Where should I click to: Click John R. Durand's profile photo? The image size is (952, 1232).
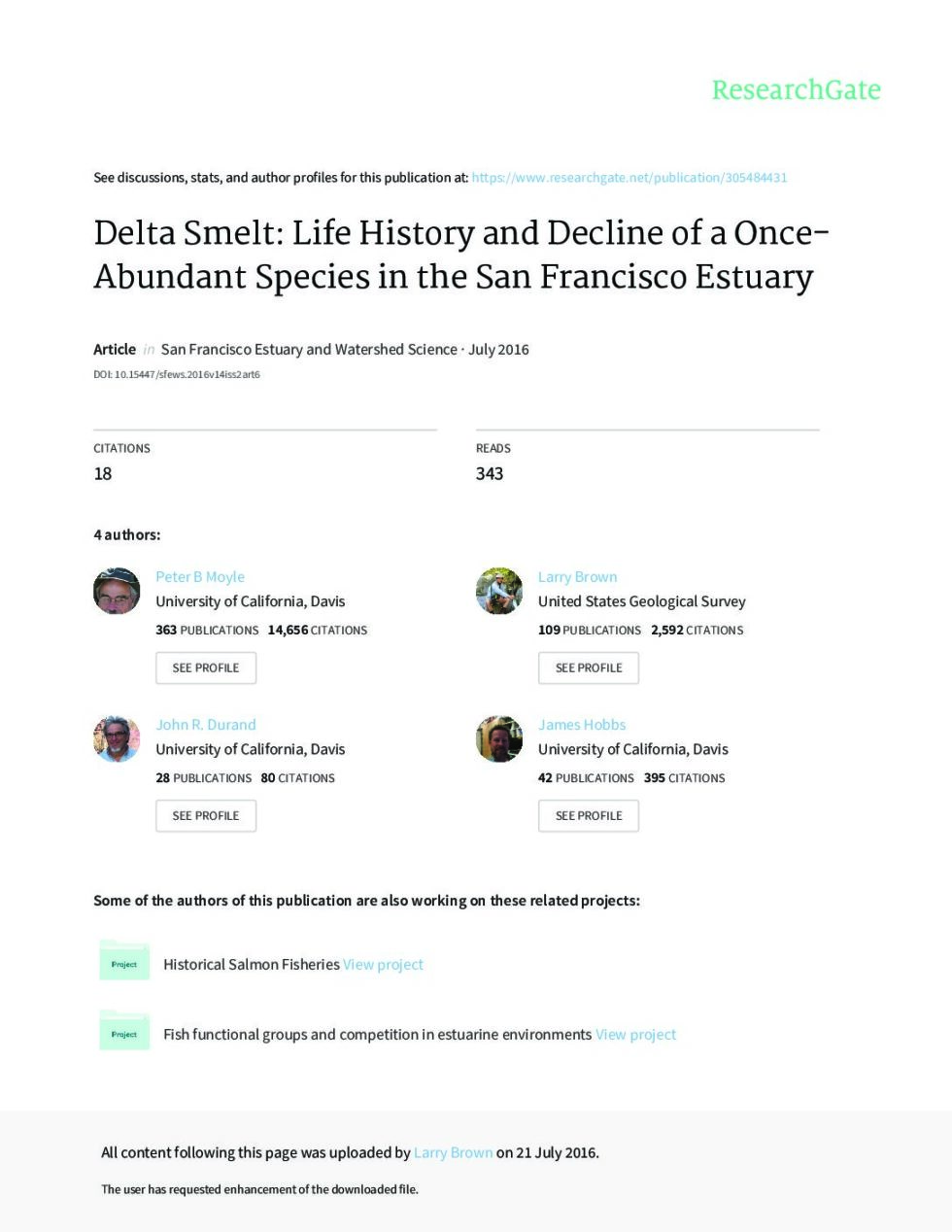117,739
